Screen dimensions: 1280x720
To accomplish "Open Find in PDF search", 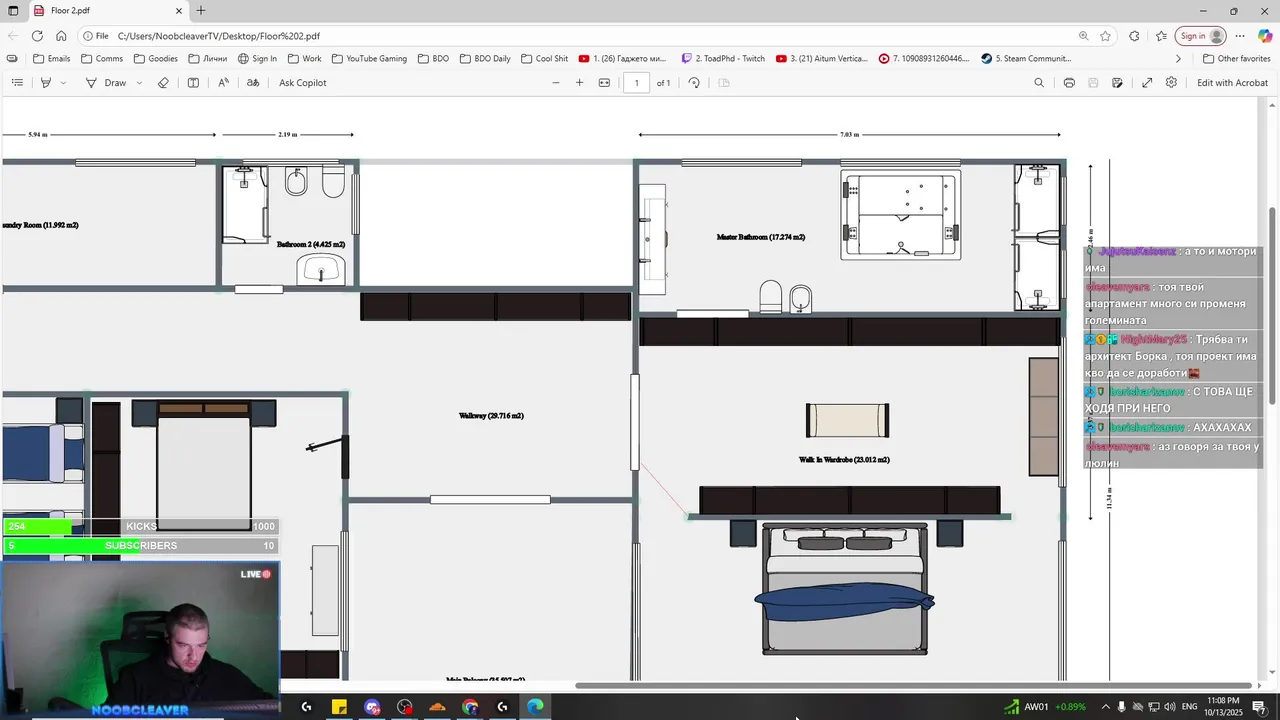I will tap(1039, 83).
